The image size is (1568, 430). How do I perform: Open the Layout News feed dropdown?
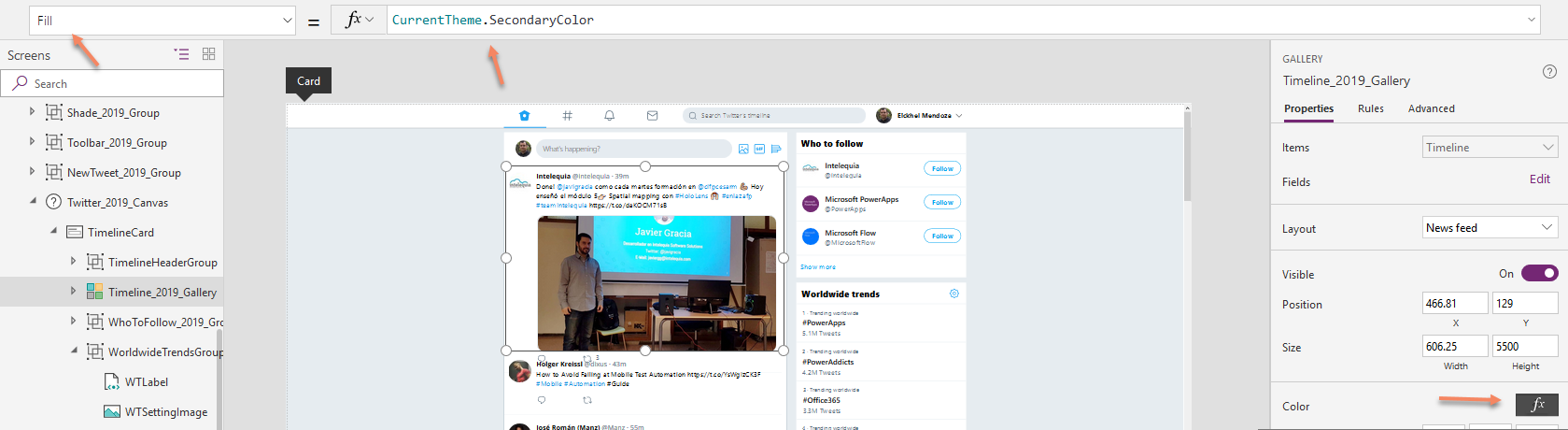pos(1489,228)
